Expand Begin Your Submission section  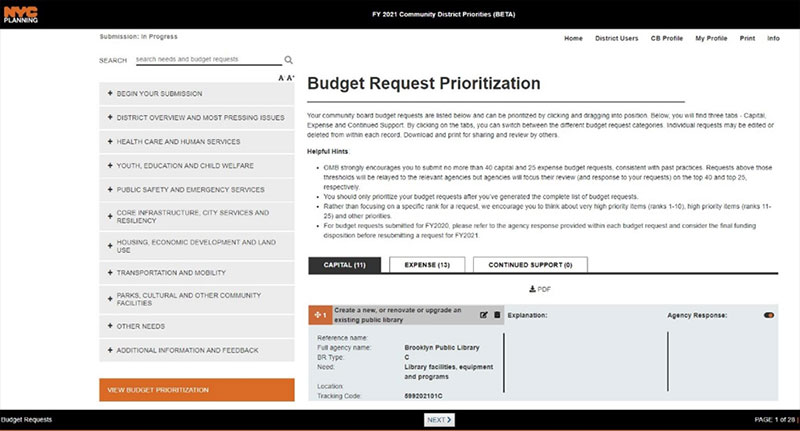tap(197, 93)
